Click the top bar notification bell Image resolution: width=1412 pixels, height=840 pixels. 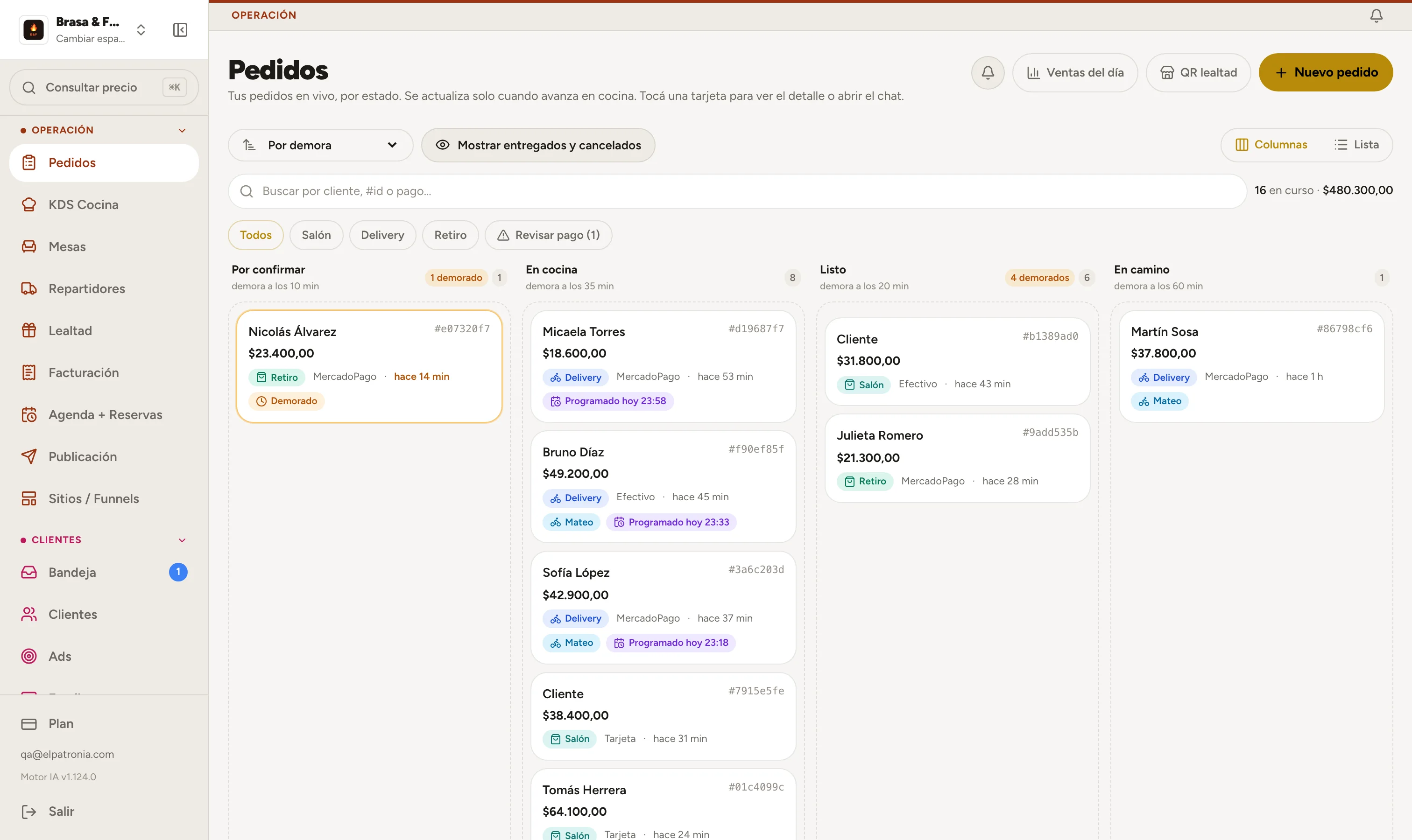pos(1377,15)
